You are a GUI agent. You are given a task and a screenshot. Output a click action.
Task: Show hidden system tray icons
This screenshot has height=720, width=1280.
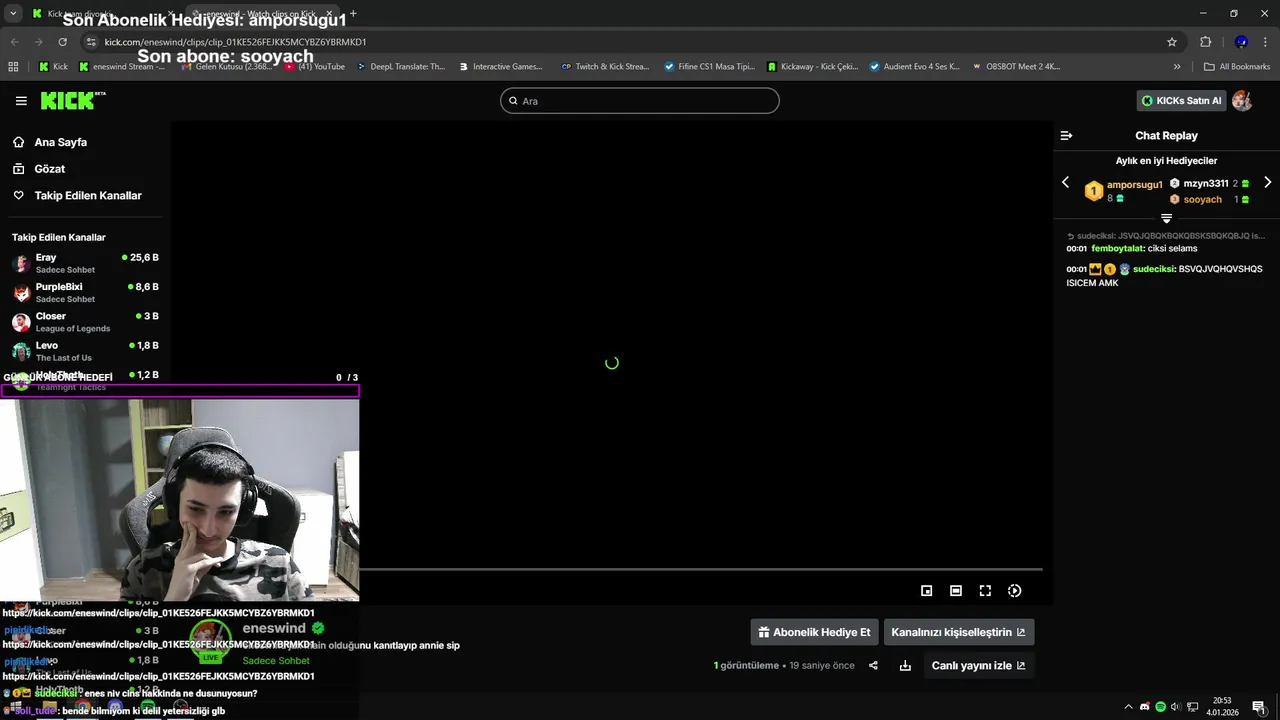pos(1129,707)
